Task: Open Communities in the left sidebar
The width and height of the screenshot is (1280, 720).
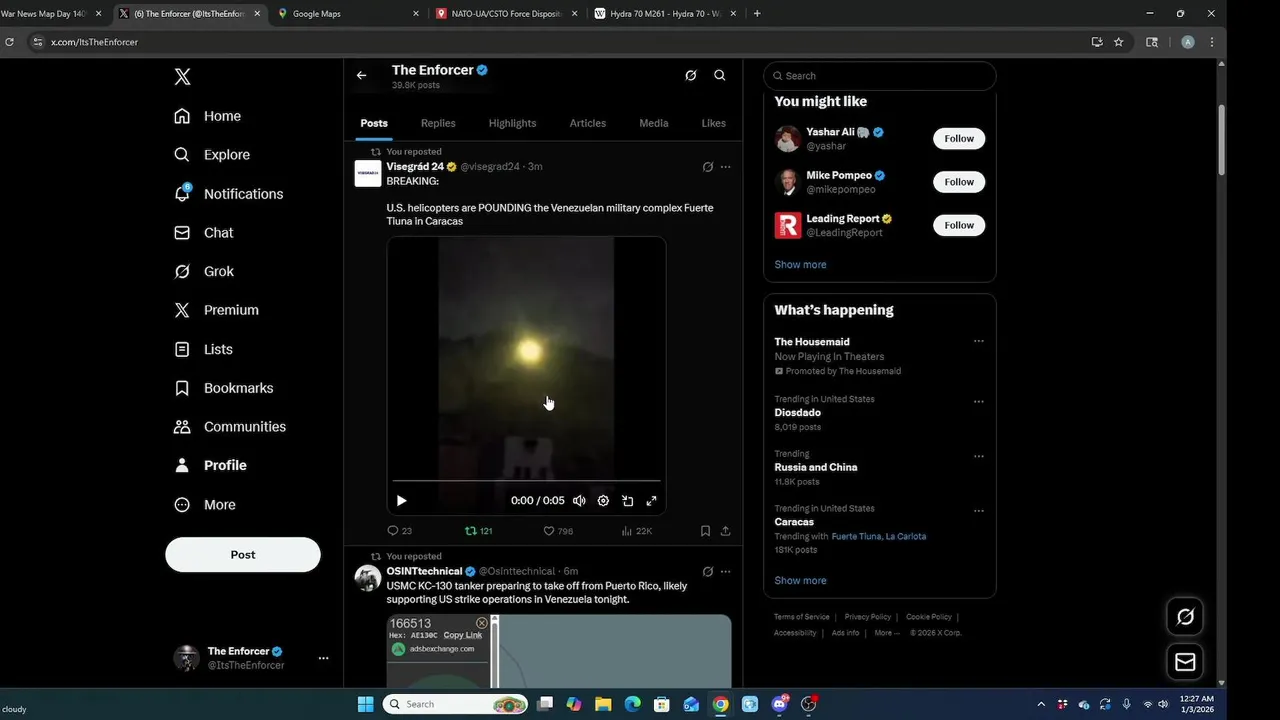Action: pyautogui.click(x=229, y=427)
